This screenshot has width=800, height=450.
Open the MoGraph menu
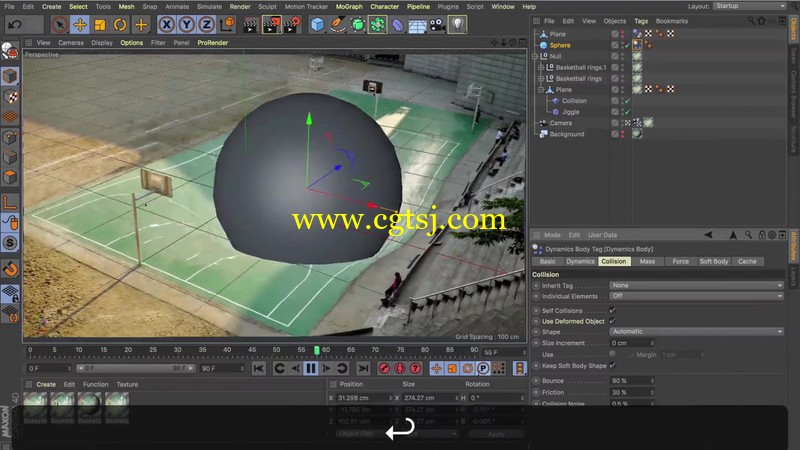(349, 7)
